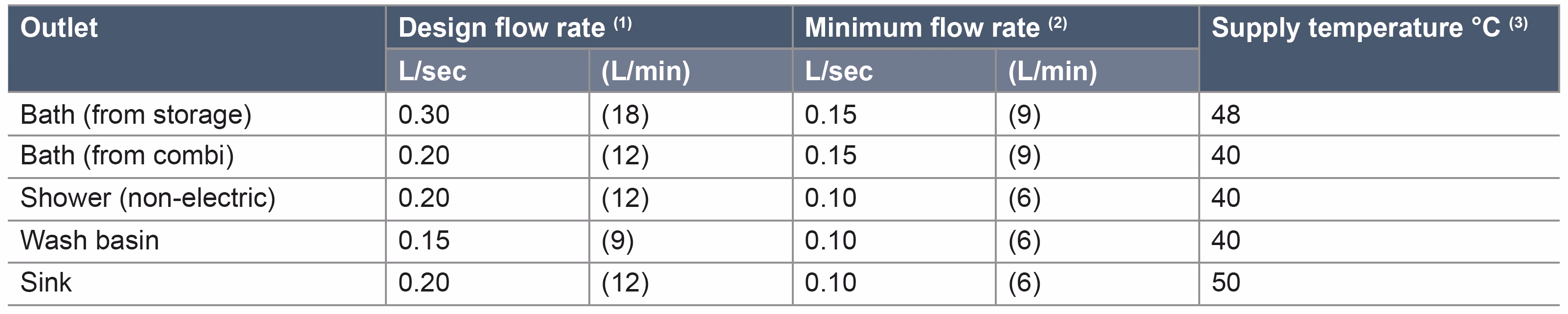Click supply temperature 48 cell
Viewport: 1568px width, 314px height.
click(x=1225, y=114)
